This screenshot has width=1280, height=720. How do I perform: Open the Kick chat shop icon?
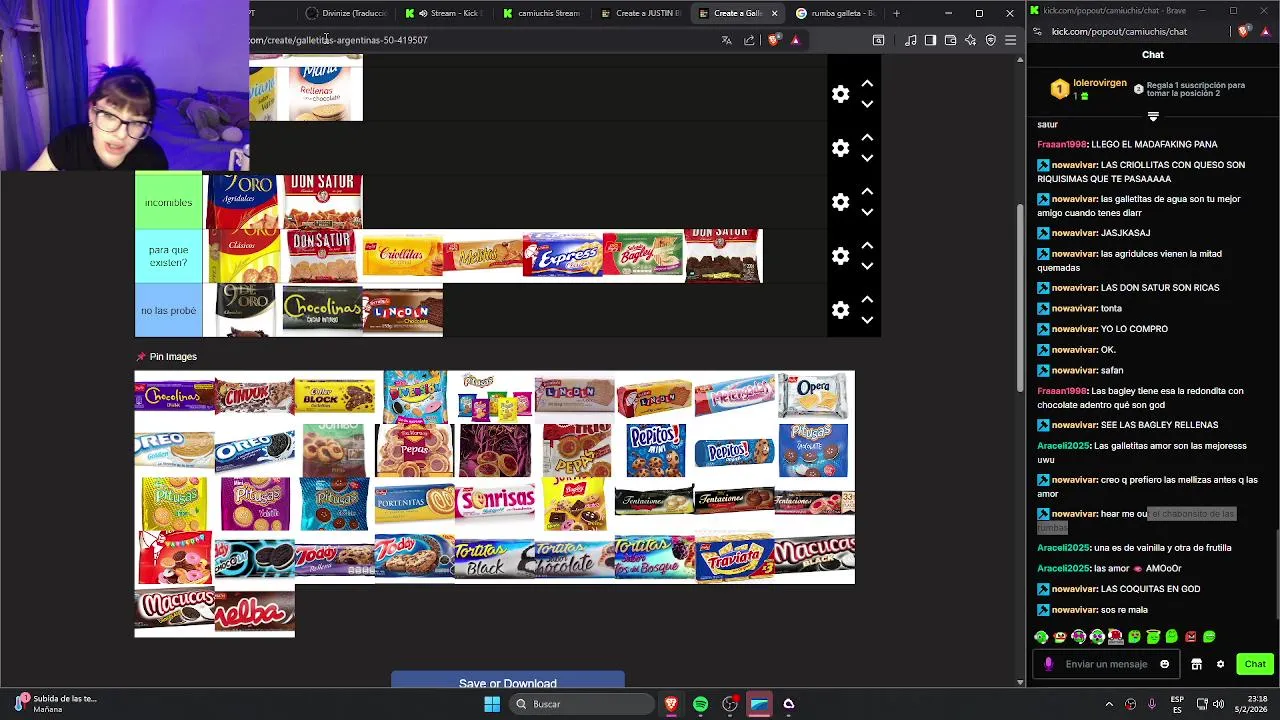click(1196, 664)
